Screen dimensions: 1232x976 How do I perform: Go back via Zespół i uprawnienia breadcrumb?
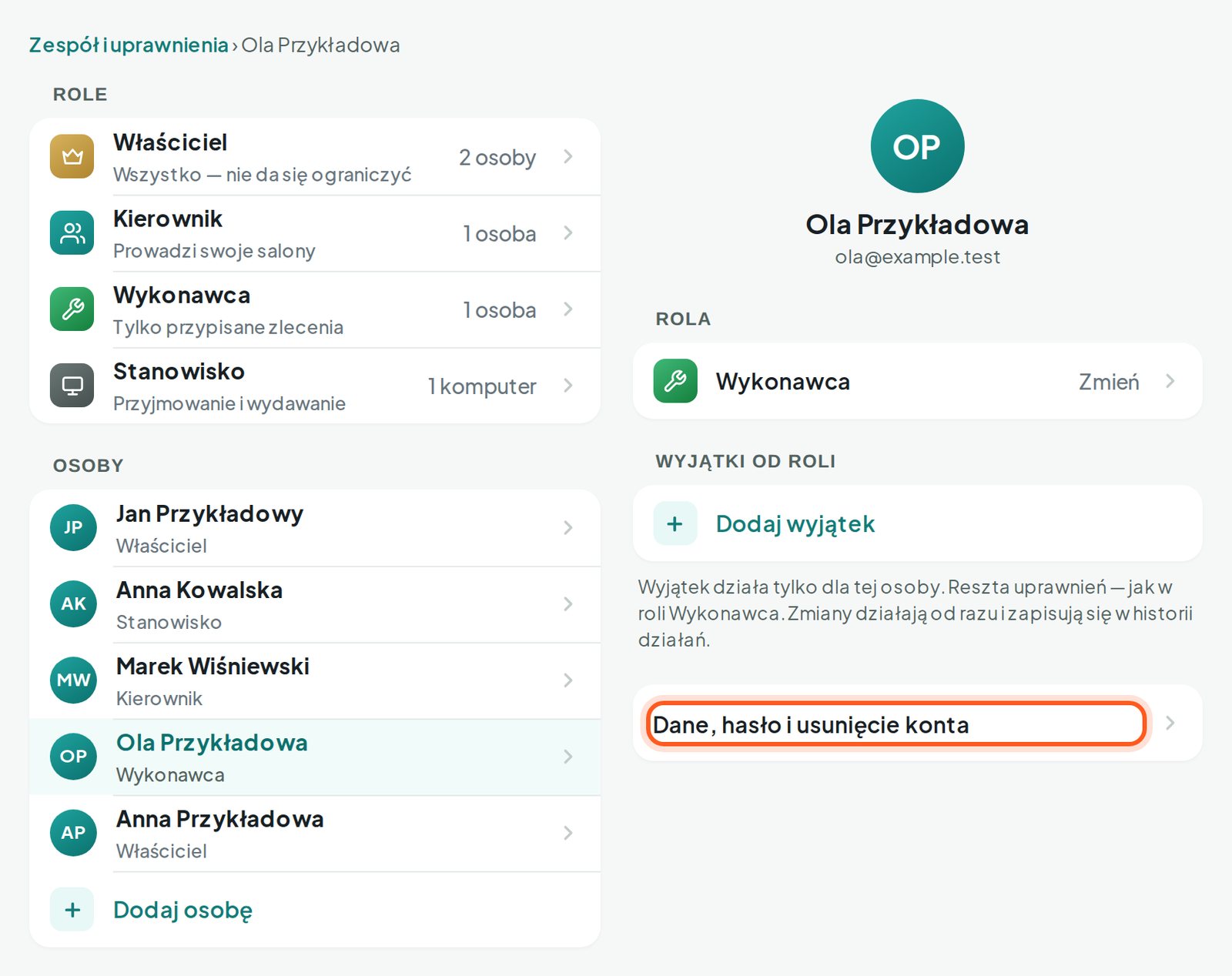pos(129,45)
